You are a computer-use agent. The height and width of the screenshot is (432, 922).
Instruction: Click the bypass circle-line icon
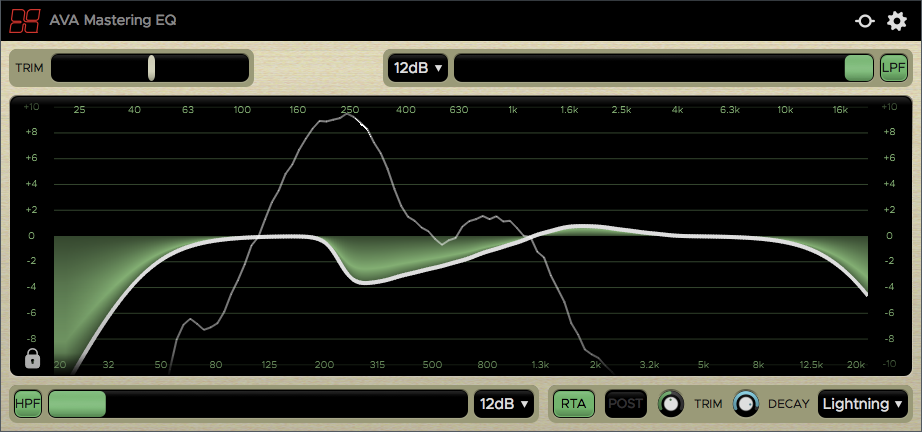(864, 21)
